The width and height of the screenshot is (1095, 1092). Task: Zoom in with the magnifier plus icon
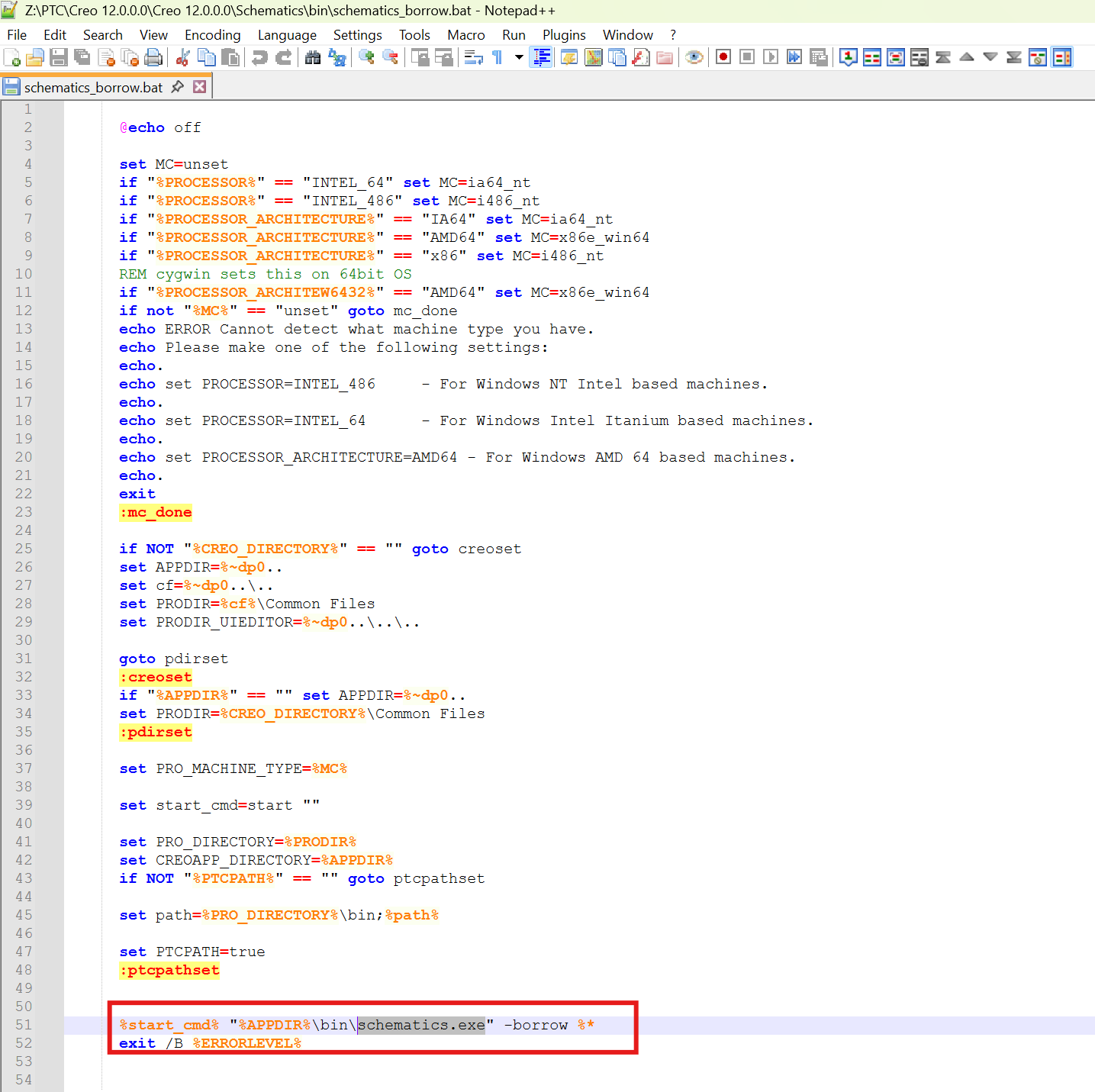366,57
